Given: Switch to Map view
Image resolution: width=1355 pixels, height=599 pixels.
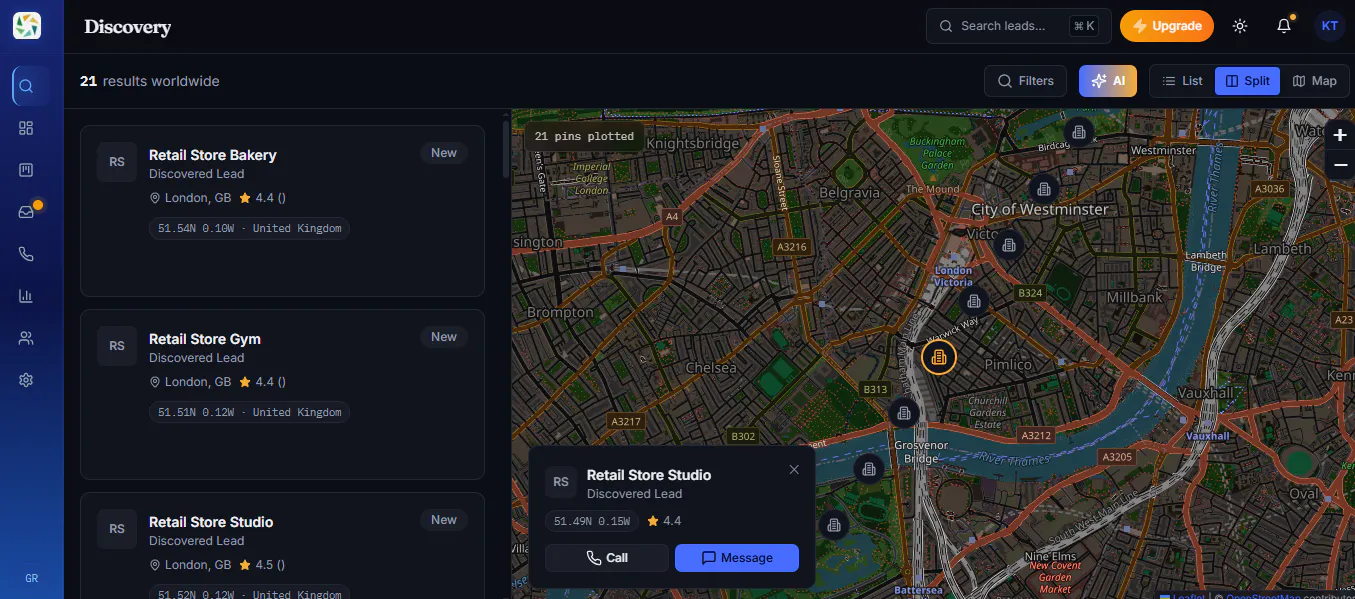Looking at the screenshot, I should point(1314,81).
